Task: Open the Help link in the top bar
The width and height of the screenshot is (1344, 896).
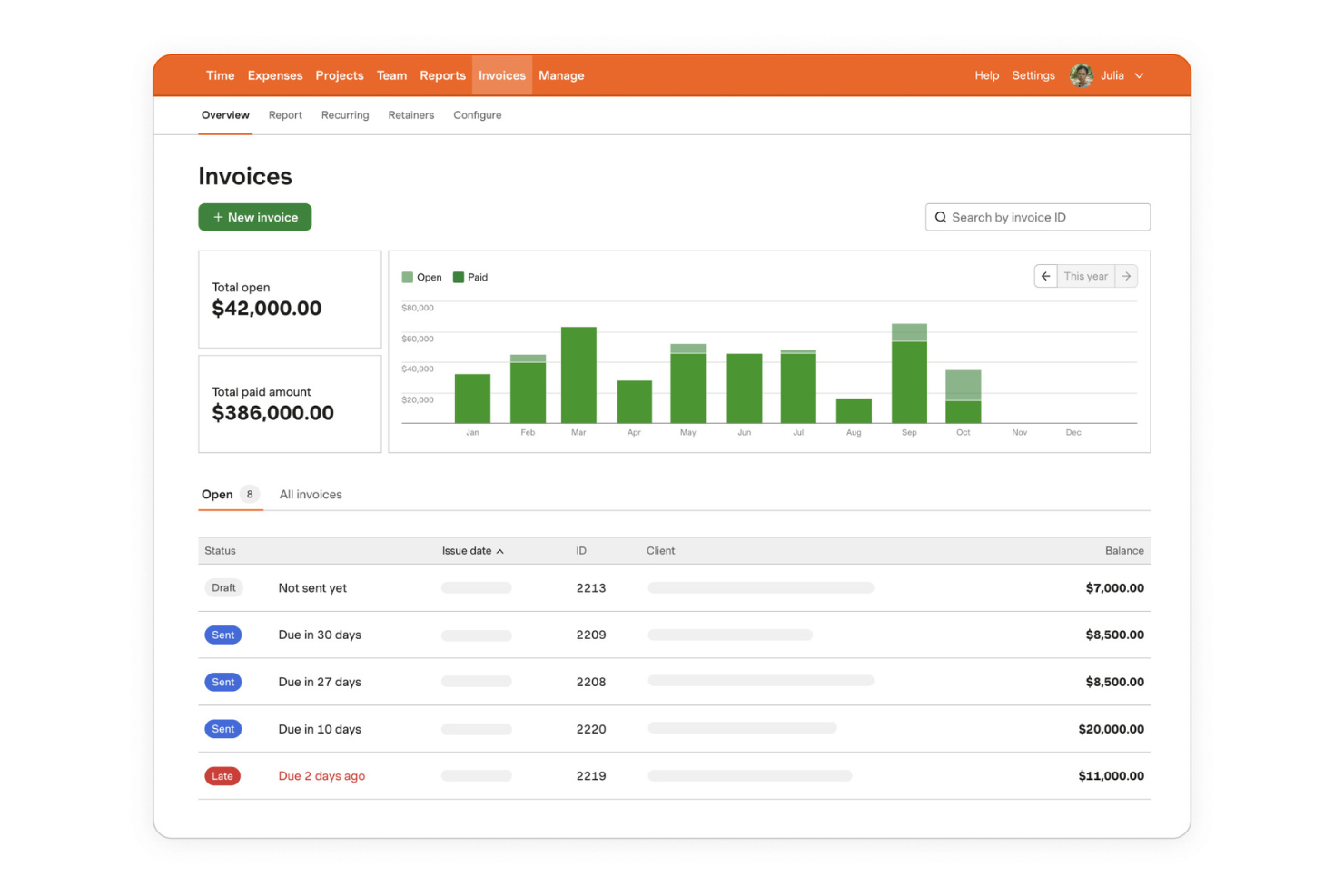Action: point(986,75)
